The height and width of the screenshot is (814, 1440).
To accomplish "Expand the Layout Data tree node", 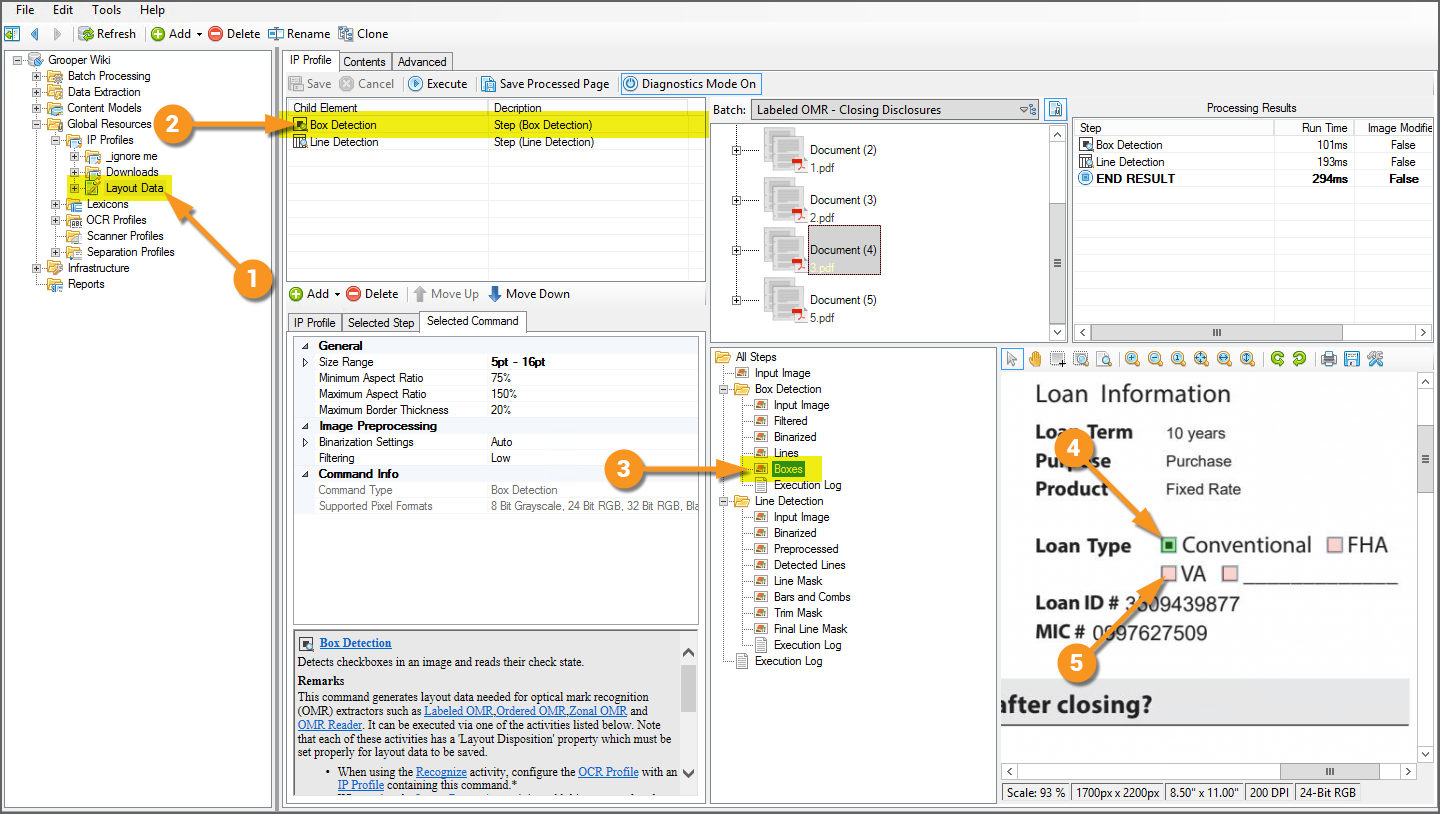I will [74, 188].
